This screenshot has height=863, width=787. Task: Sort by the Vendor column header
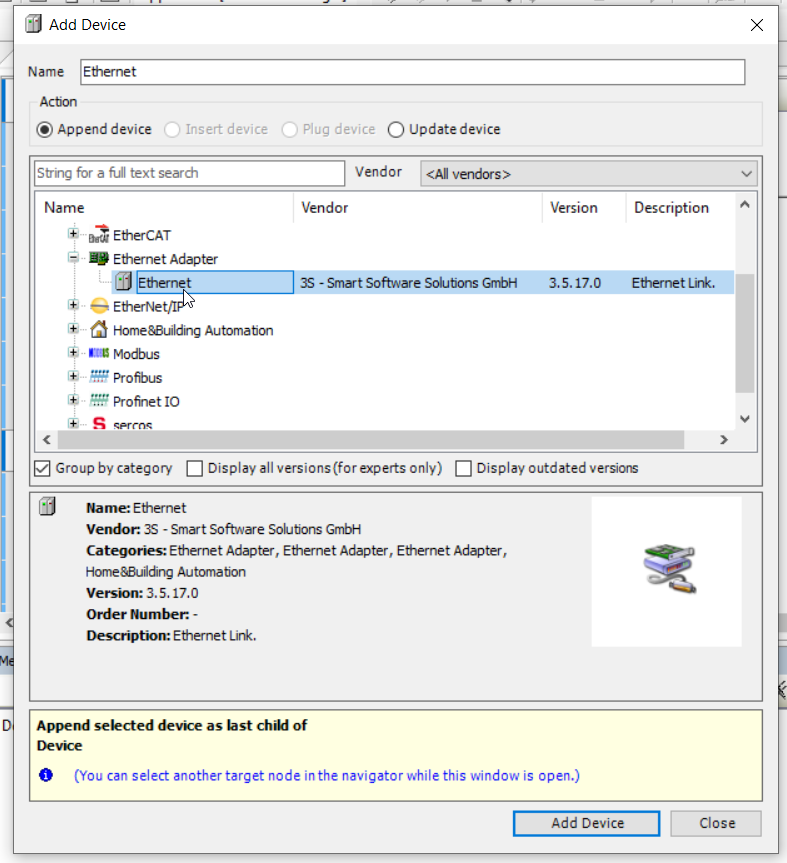[x=418, y=207]
